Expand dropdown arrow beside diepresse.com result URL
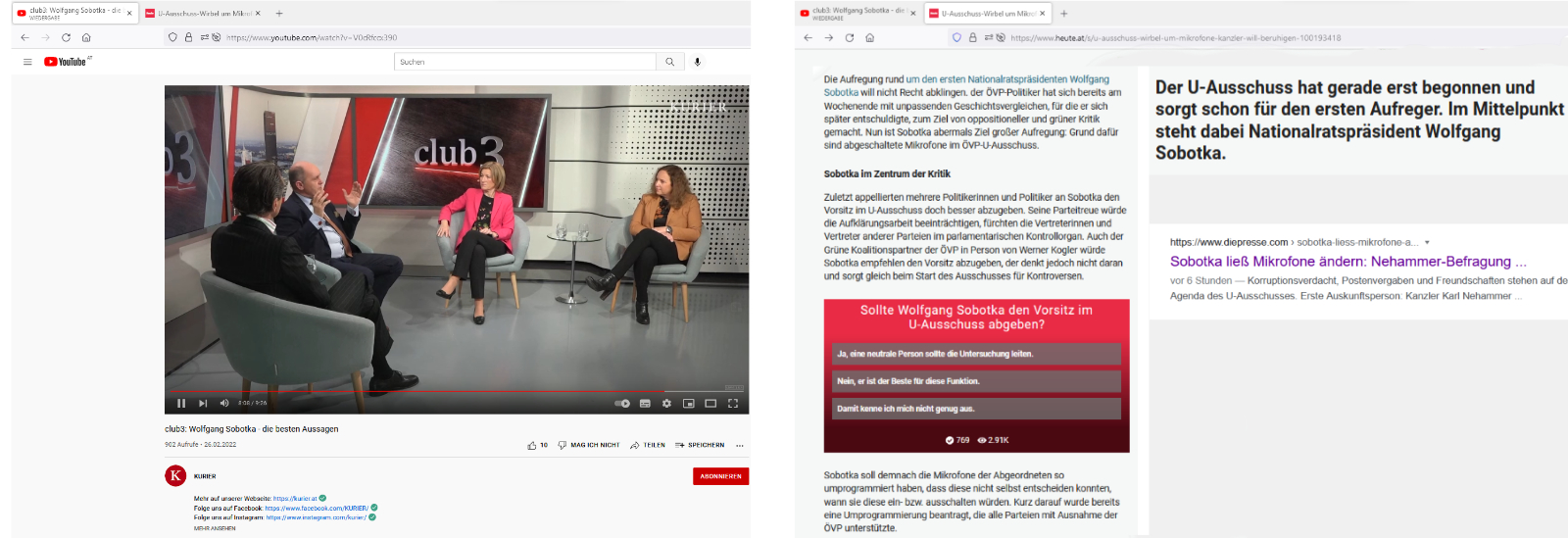The height and width of the screenshot is (538, 1568). 1427,242
